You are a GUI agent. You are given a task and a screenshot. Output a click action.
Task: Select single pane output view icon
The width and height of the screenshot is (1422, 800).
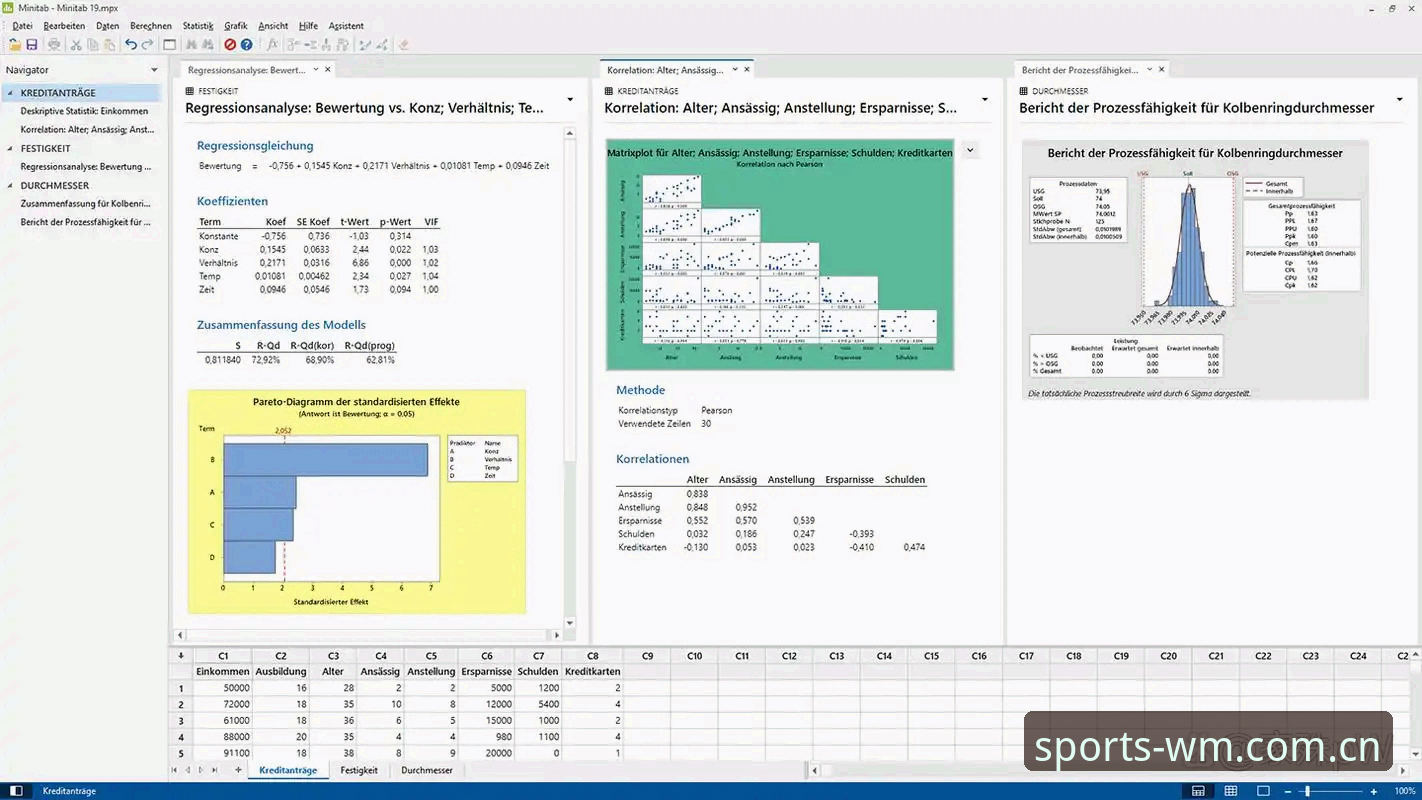(x=1263, y=791)
